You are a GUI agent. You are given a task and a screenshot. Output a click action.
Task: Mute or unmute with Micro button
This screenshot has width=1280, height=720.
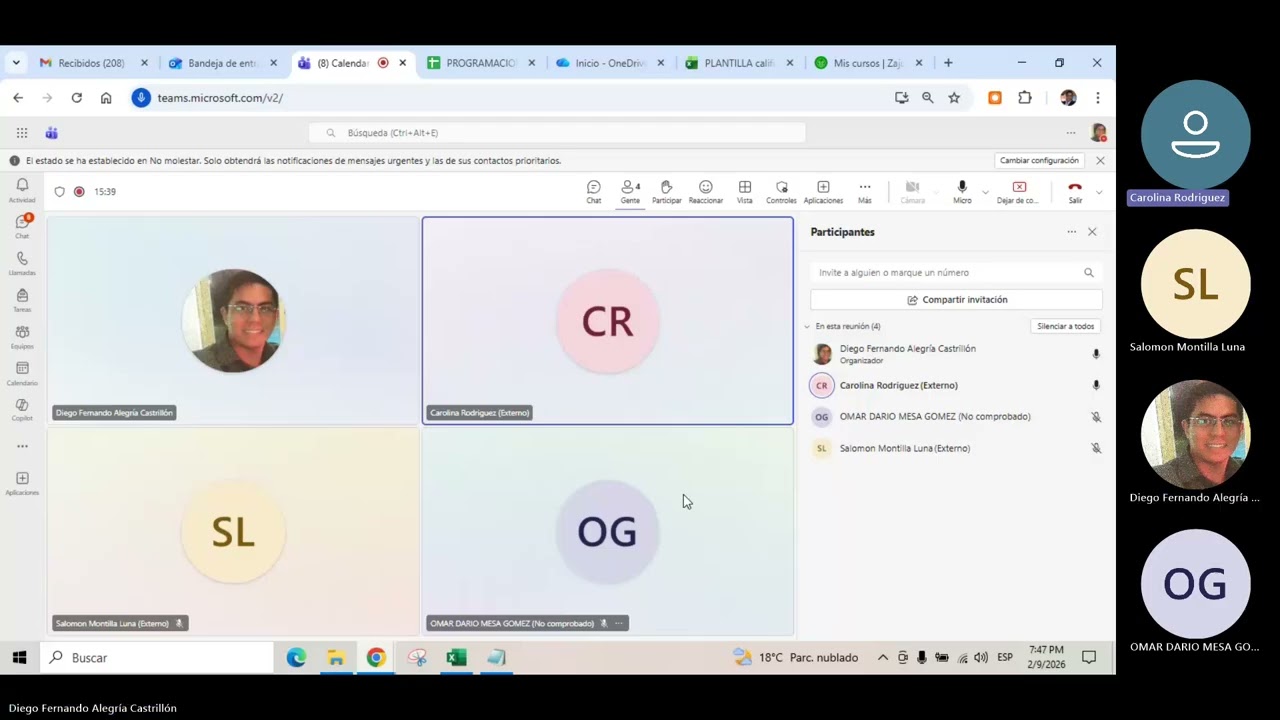[962, 192]
